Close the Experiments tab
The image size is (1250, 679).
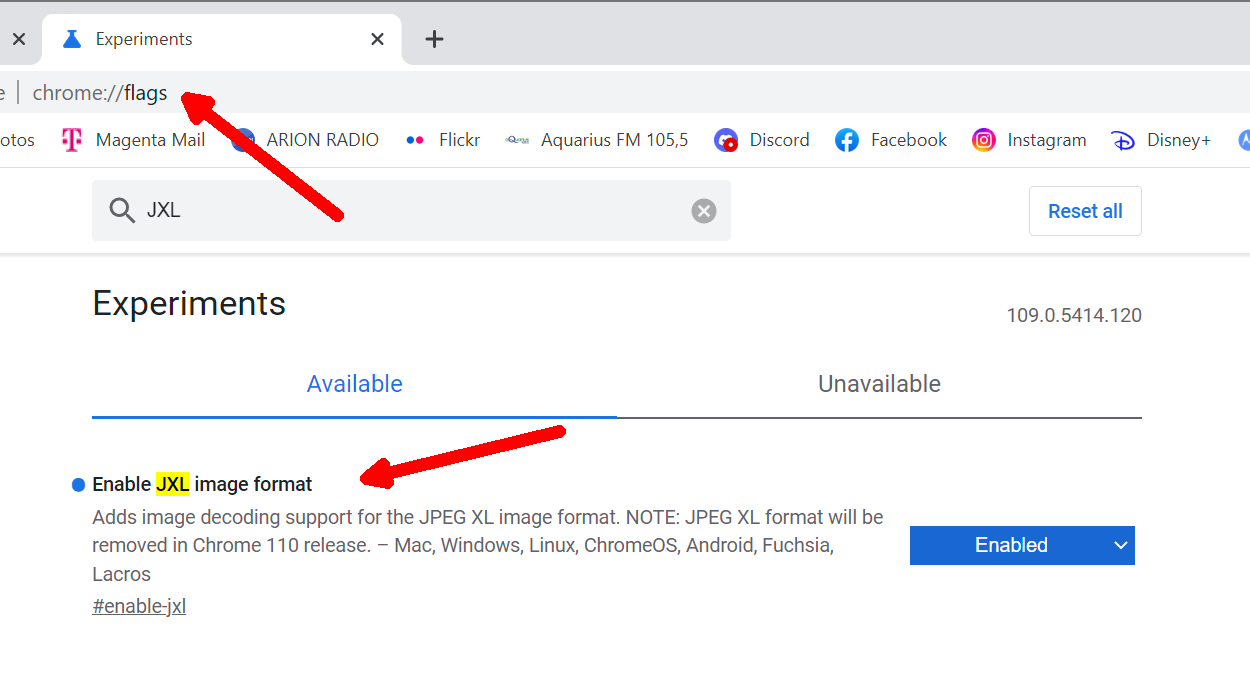[x=377, y=39]
